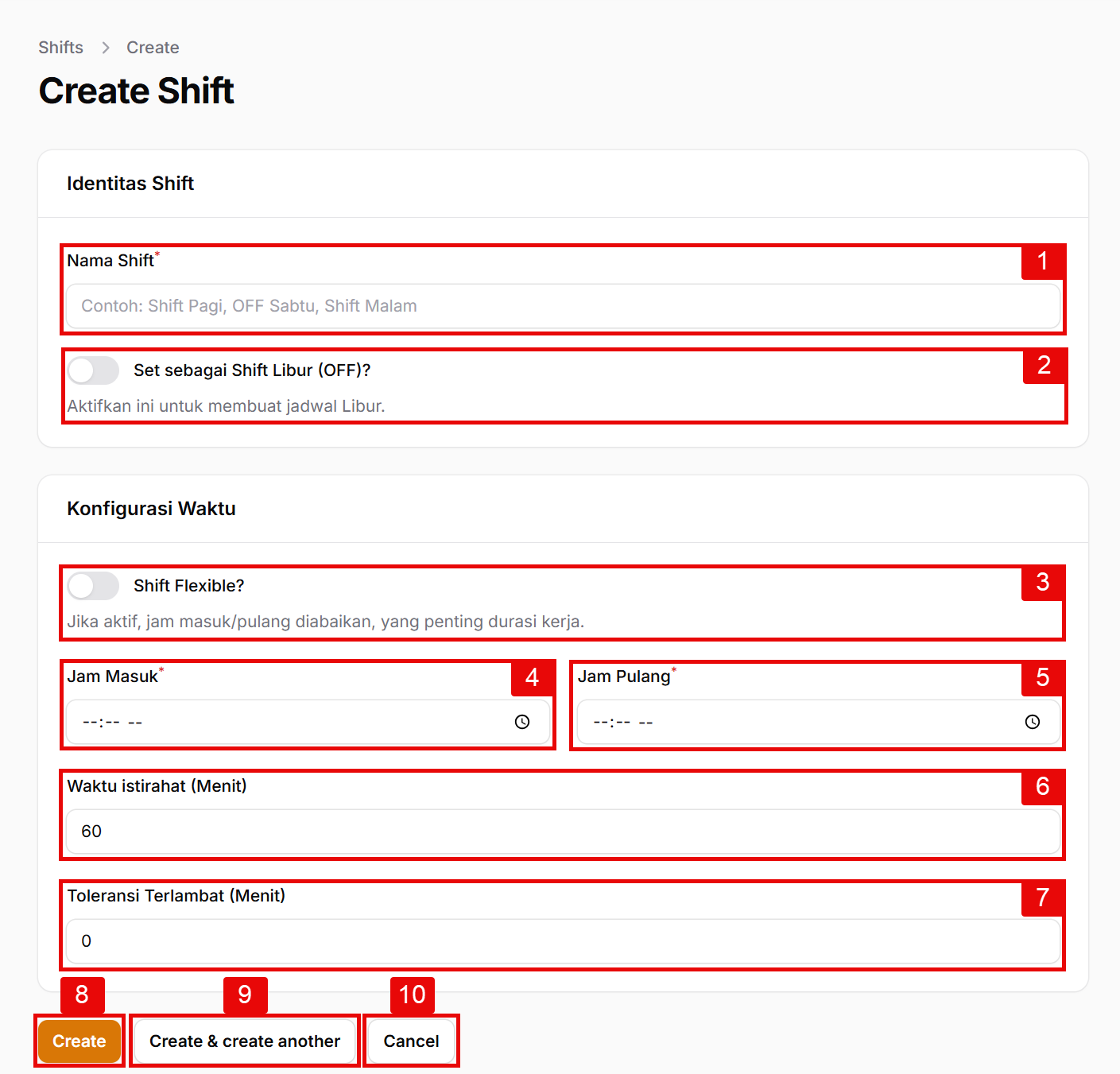This screenshot has width=1120, height=1074.
Task: Focus the Nama Shift text field
Action: pos(563,306)
